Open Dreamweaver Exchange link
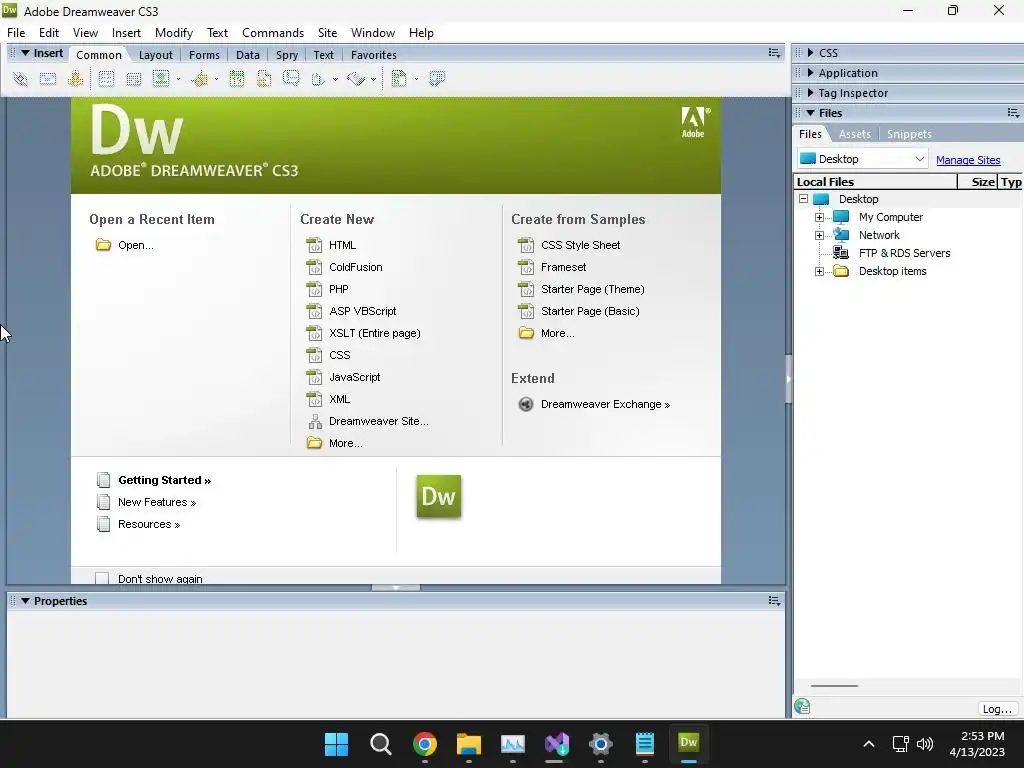The width and height of the screenshot is (1024, 768). [x=605, y=404]
